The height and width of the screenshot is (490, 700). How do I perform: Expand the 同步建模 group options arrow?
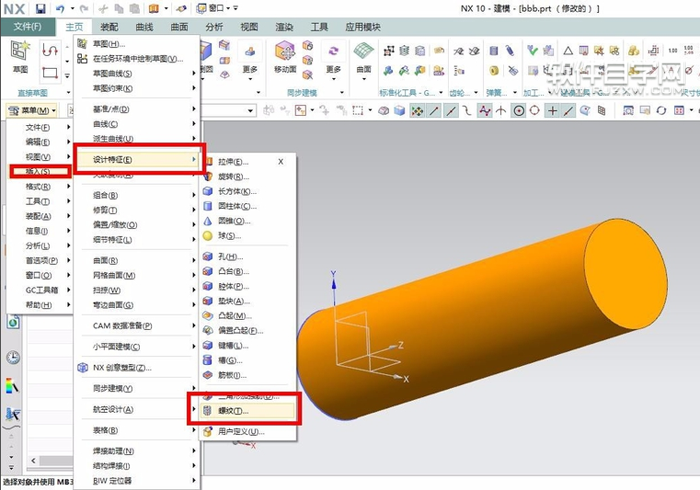click(x=342, y=92)
